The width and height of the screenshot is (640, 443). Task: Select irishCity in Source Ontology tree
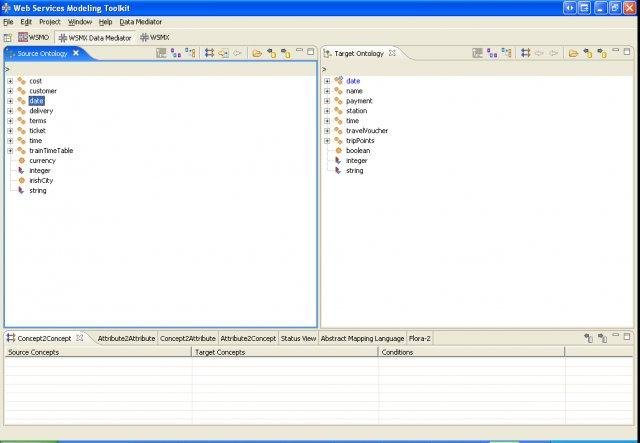point(41,180)
